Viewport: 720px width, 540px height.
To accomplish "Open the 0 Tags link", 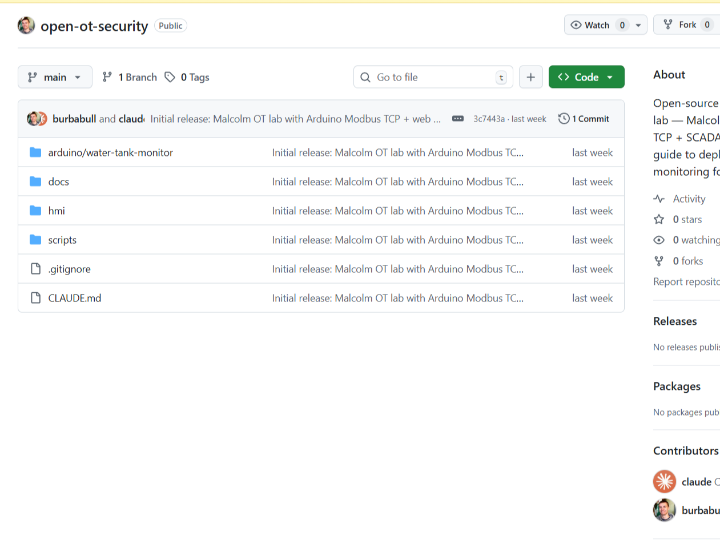I will pos(187,77).
